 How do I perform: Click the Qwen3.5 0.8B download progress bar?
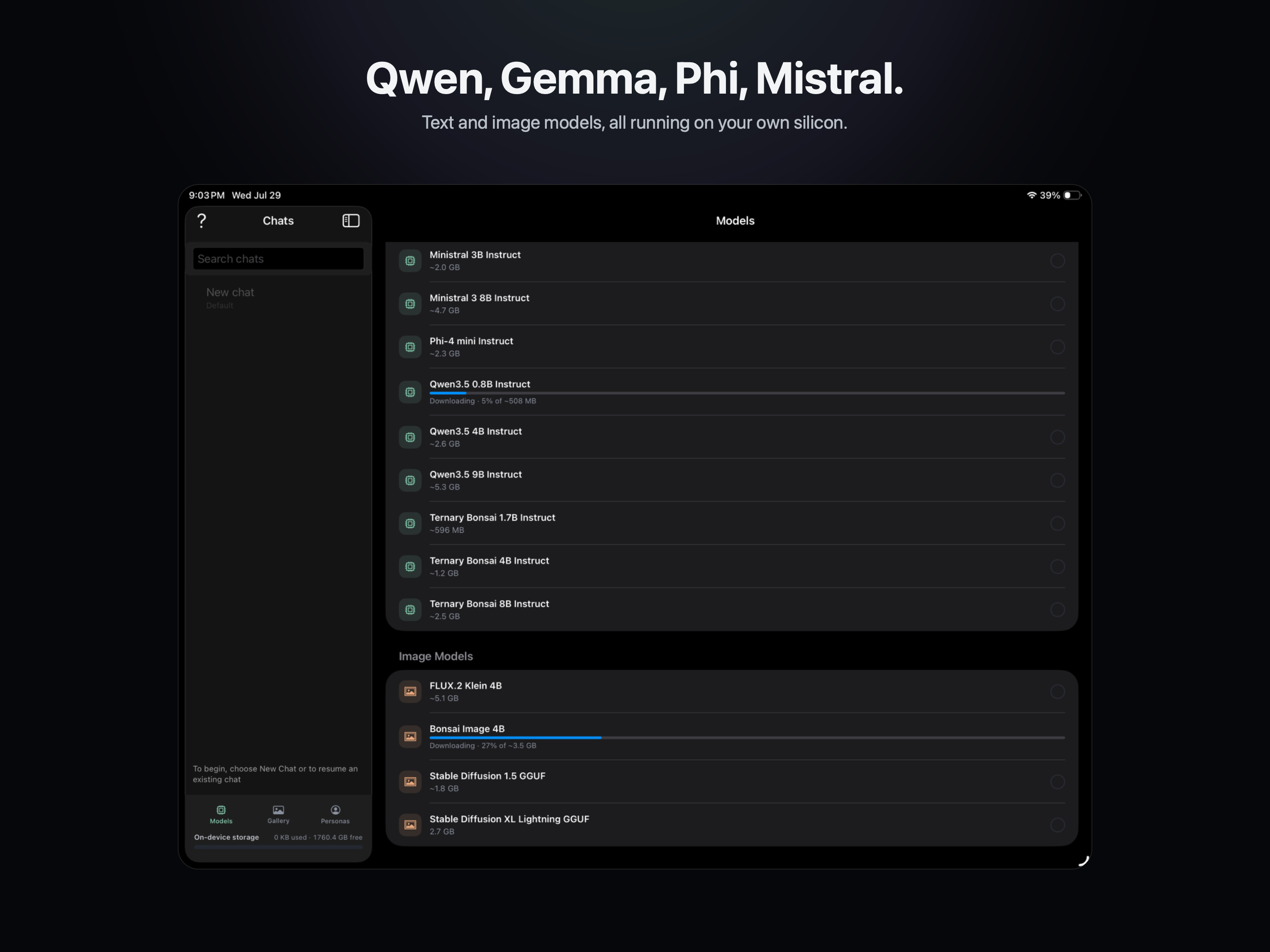coord(747,393)
